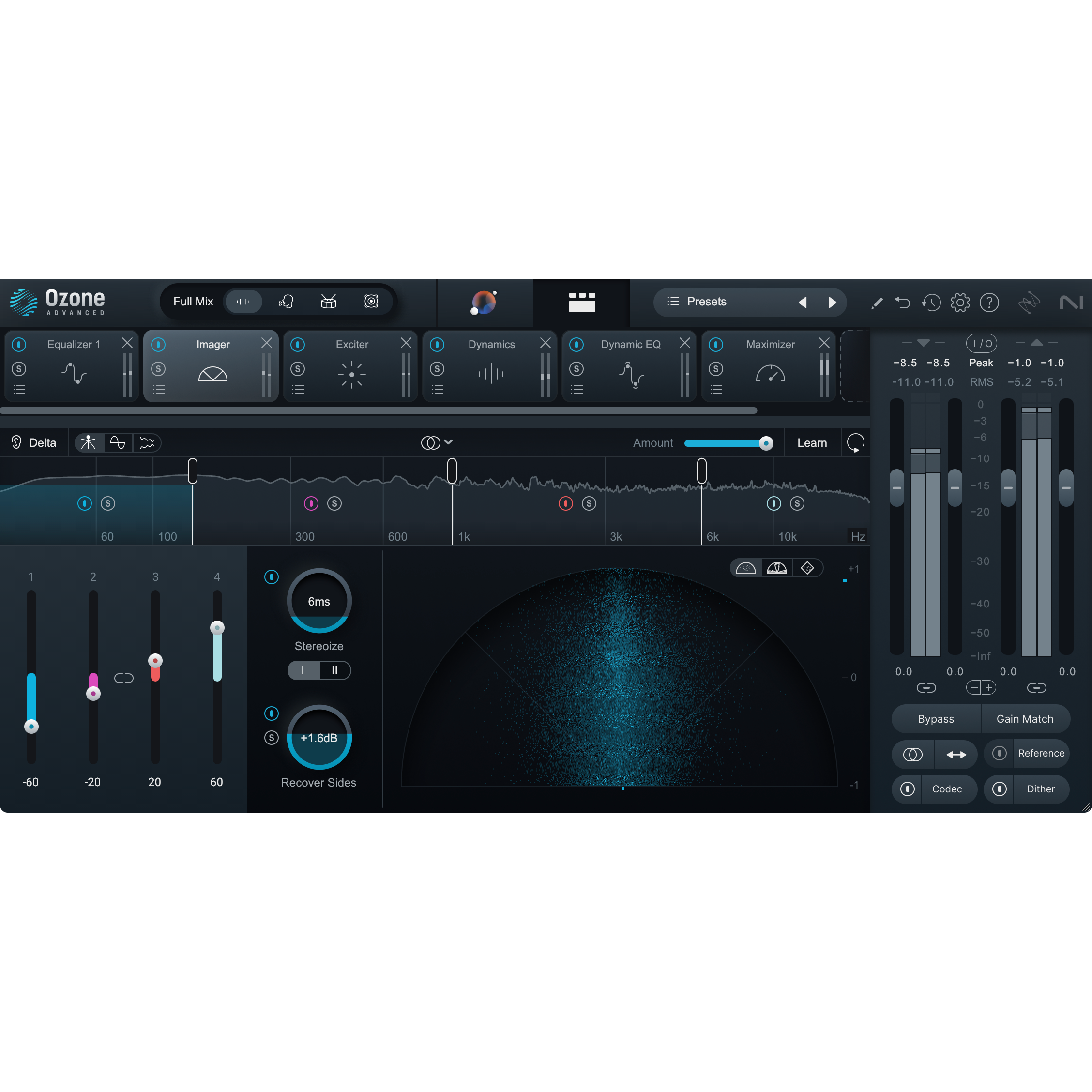The width and height of the screenshot is (1092, 1092).
Task: Click the next preset arrow
Action: tap(832, 302)
